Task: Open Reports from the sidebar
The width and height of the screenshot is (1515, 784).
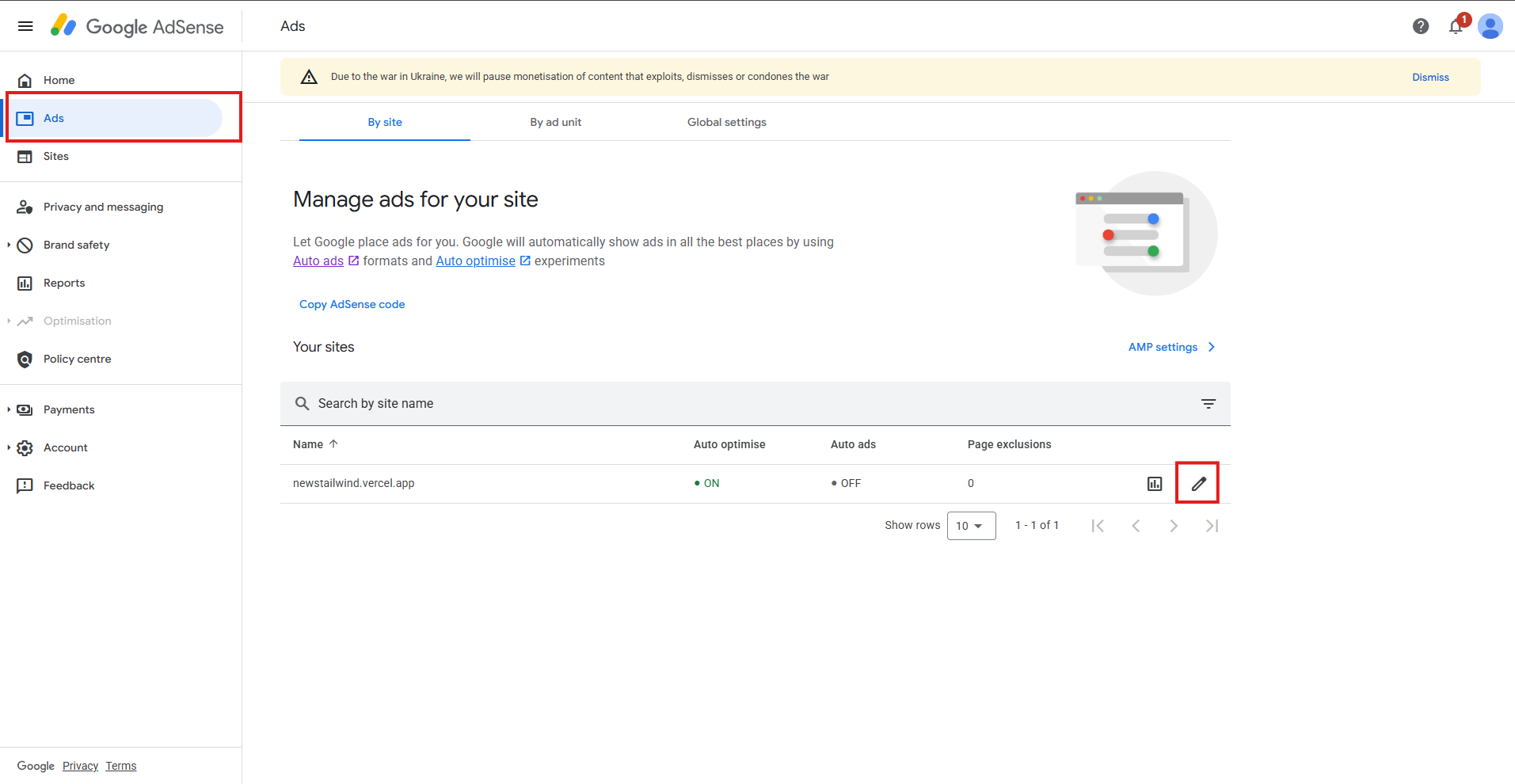Action: [x=64, y=283]
